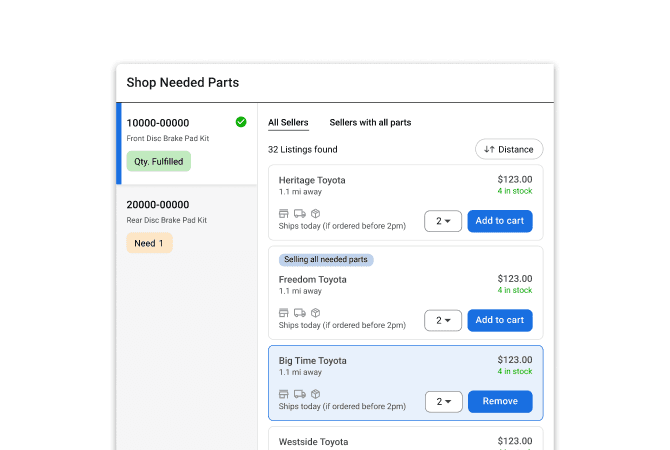Click delivery truck icon under Heritage Toyota

tap(300, 213)
